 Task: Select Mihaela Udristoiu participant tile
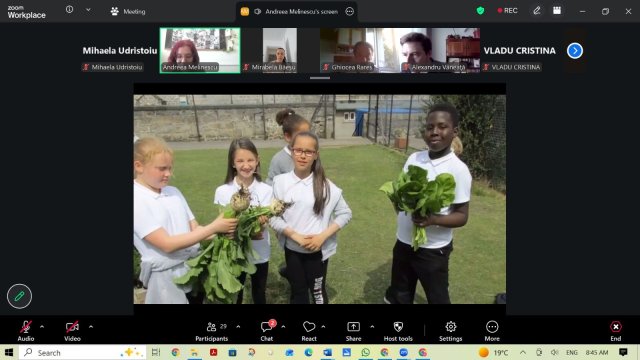pos(120,51)
